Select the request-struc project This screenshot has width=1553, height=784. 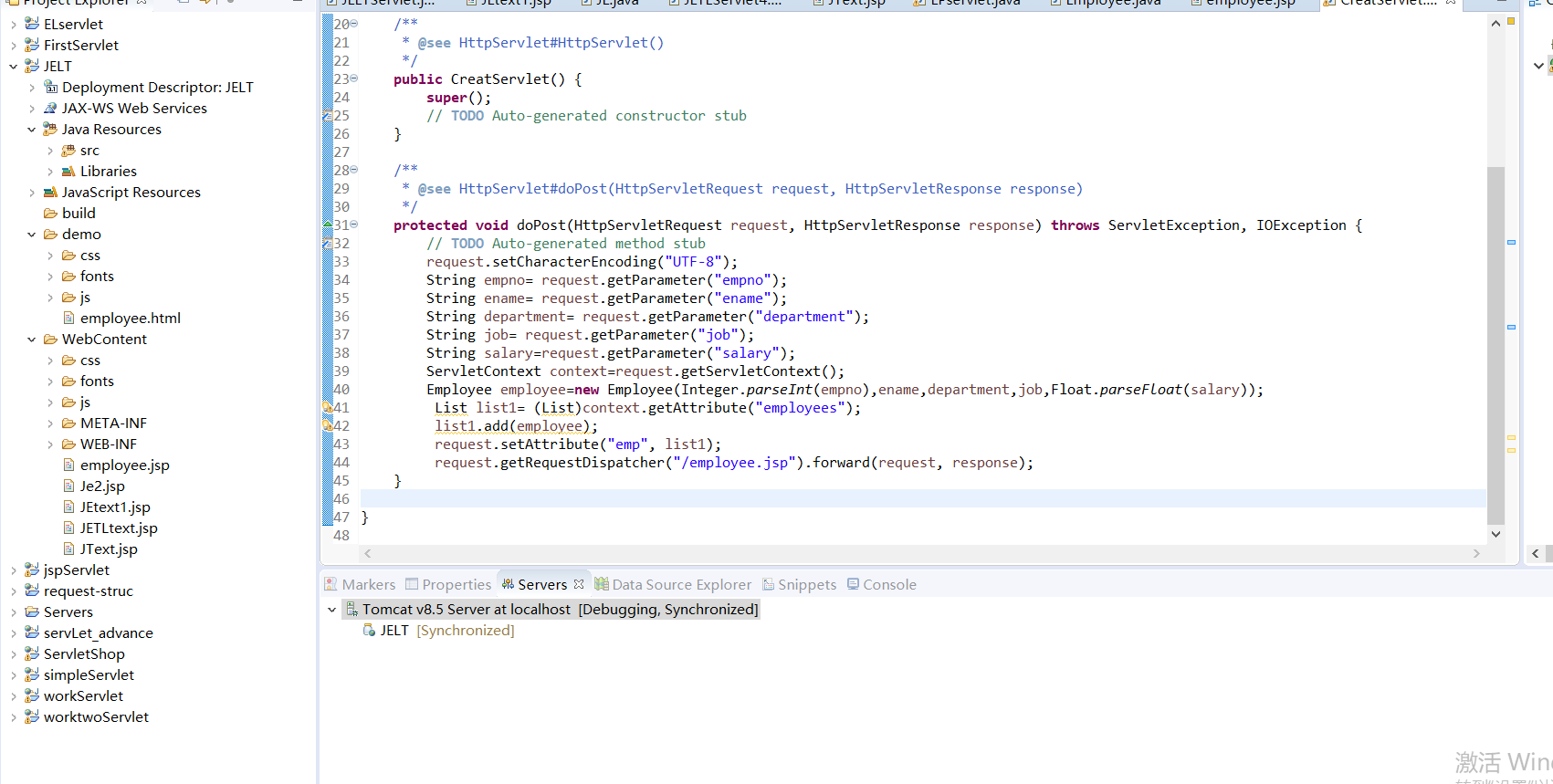[89, 591]
